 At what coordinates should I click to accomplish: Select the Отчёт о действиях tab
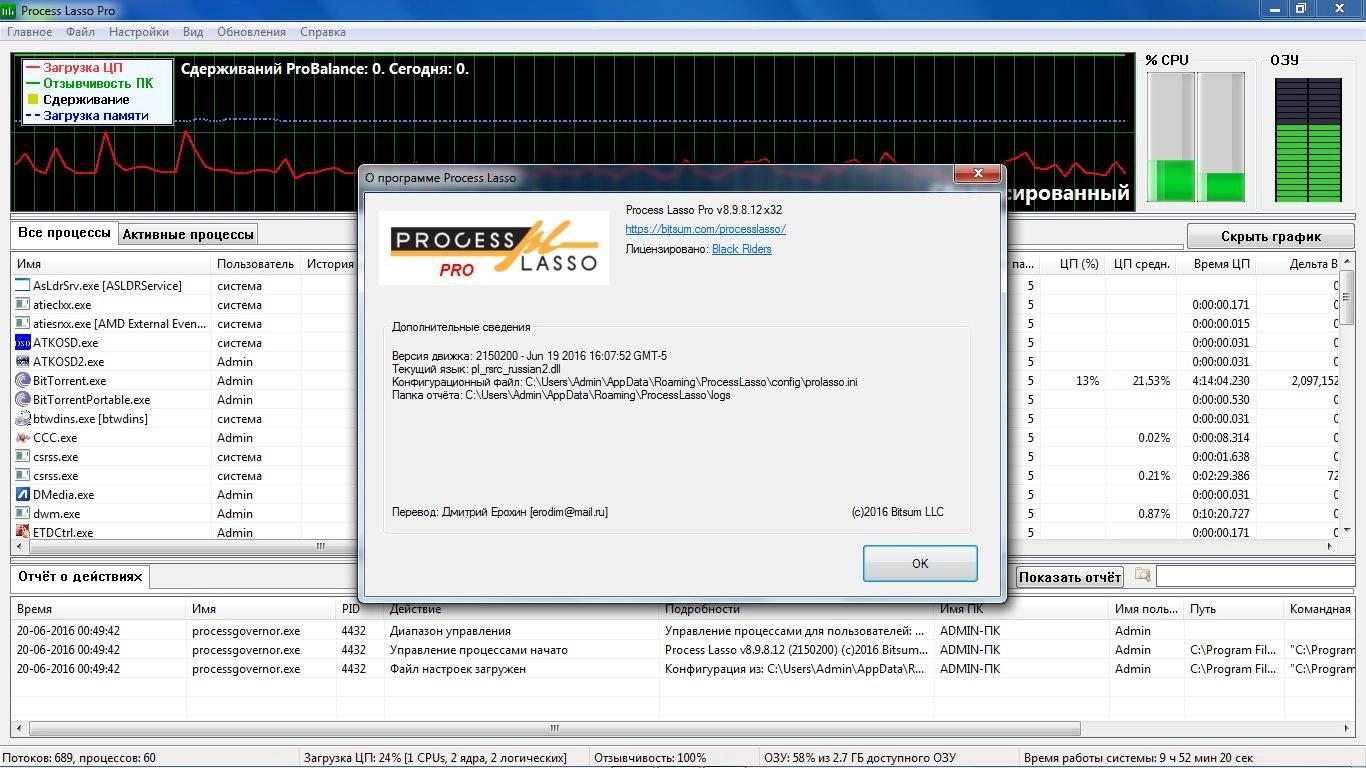tap(80, 577)
